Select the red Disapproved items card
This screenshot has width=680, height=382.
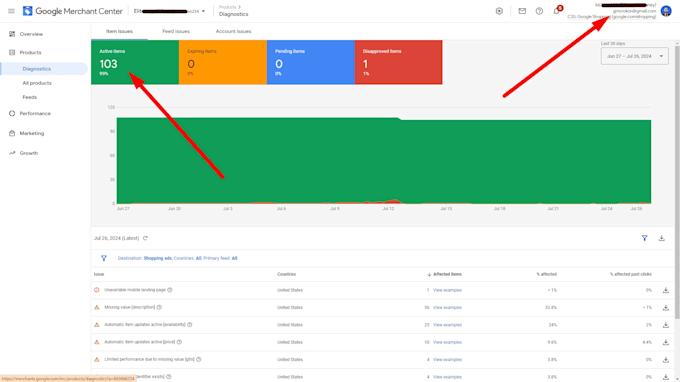(399, 62)
